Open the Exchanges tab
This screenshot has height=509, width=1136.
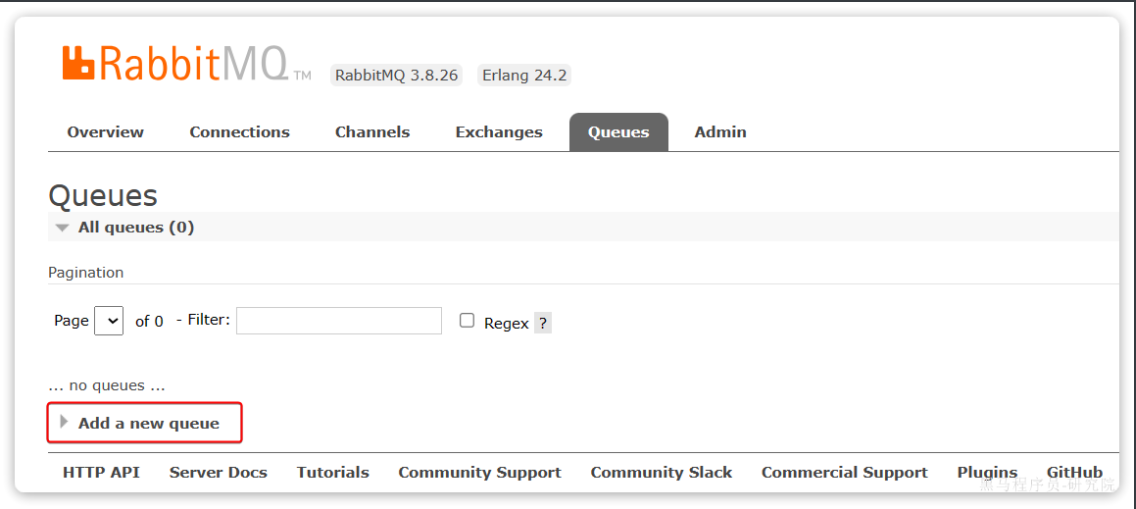point(498,132)
